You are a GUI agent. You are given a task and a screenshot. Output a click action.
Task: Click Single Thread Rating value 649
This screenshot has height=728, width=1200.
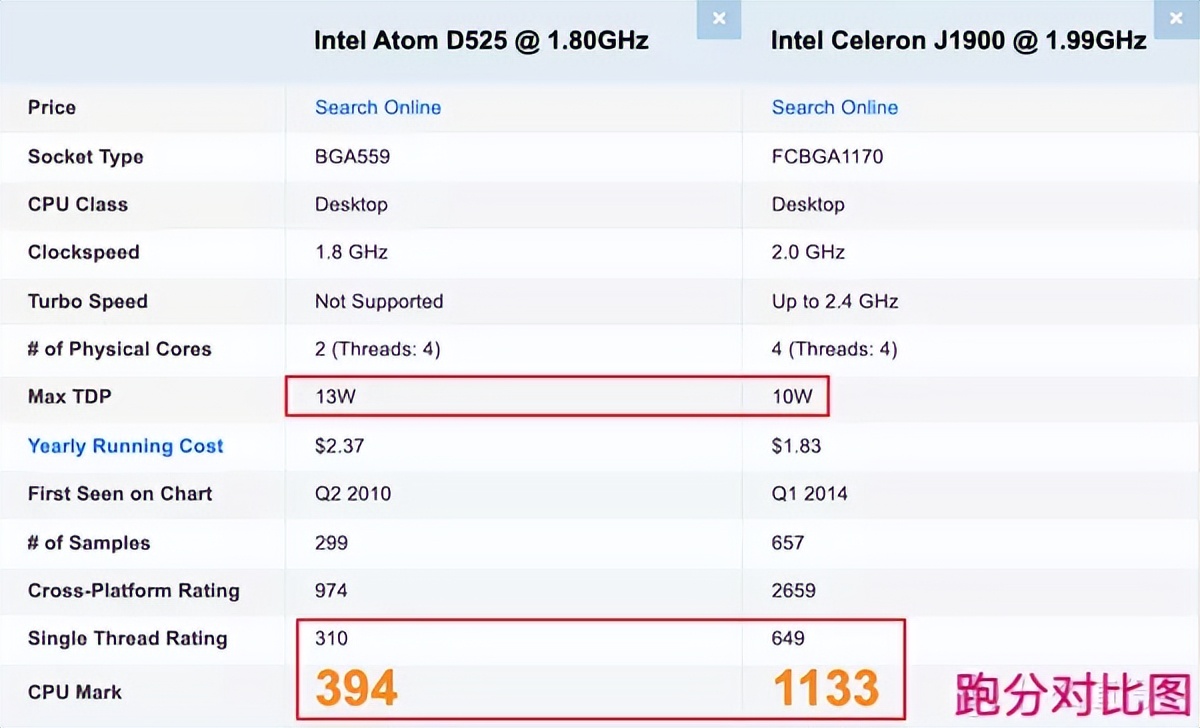tap(788, 638)
